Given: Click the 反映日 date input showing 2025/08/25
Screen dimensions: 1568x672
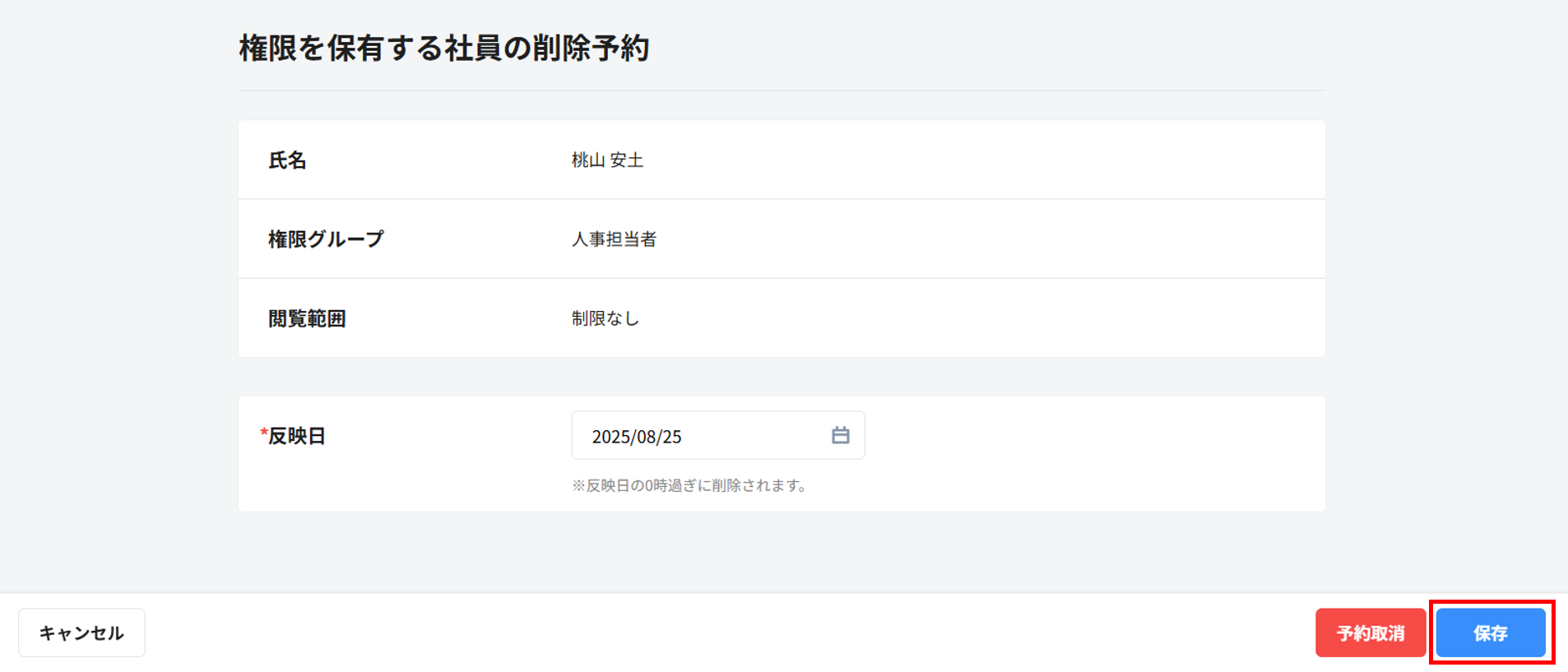Looking at the screenshot, I should pyautogui.click(x=699, y=436).
